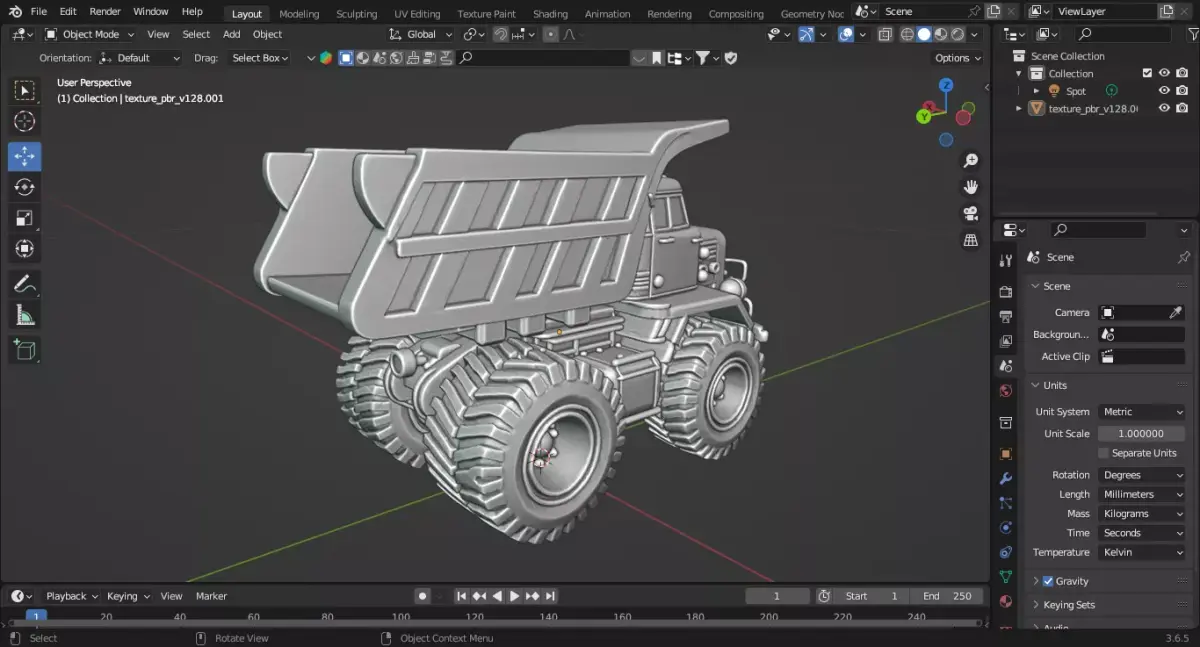Switch to solid viewport shading

(x=924, y=34)
